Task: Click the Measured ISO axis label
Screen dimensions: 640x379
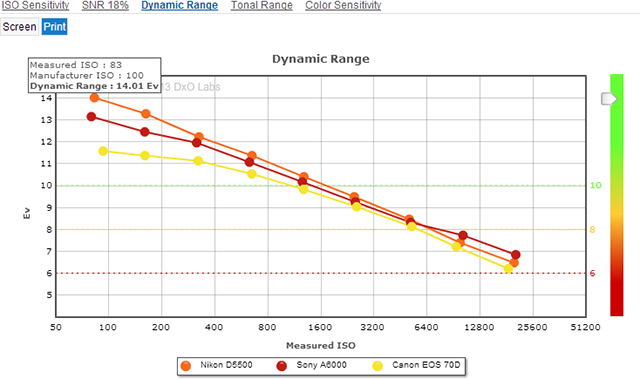Action: (x=321, y=346)
